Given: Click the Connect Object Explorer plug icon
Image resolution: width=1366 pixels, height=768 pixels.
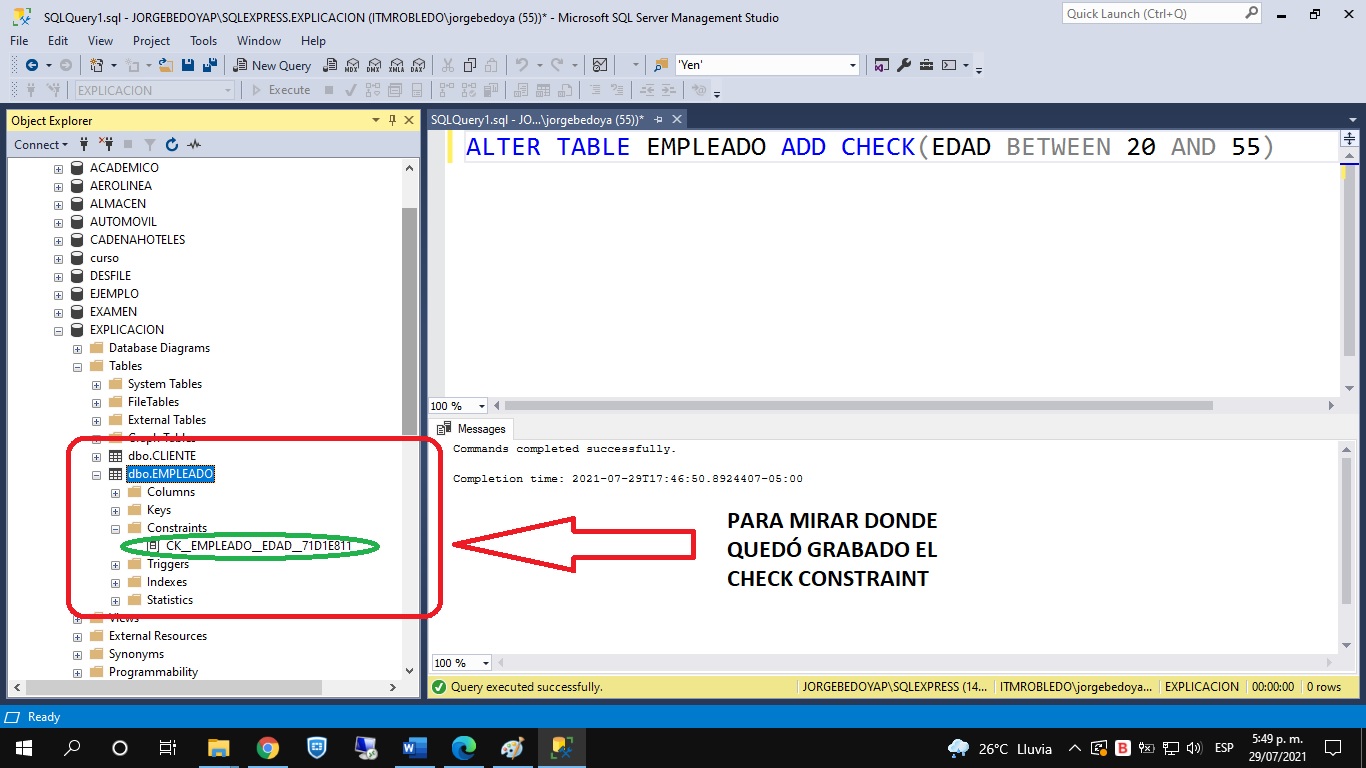Looking at the screenshot, I should point(83,144).
